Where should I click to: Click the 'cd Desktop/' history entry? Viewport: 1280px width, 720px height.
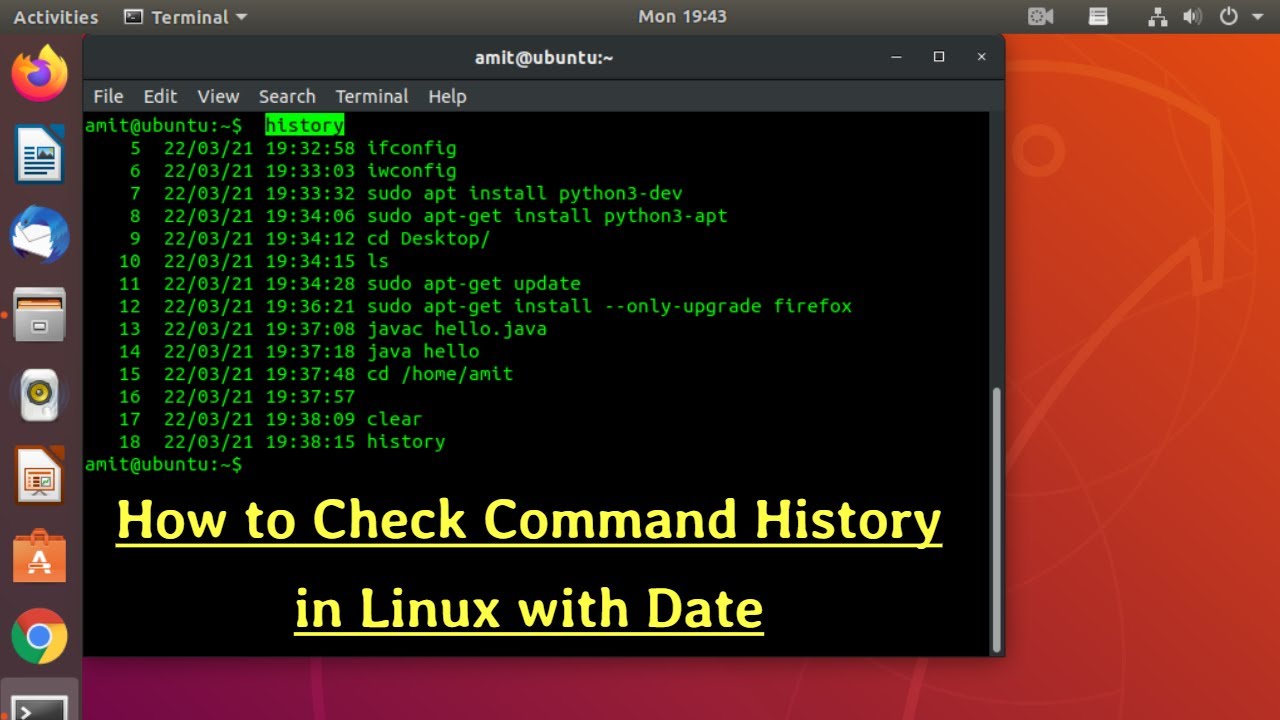tap(428, 239)
